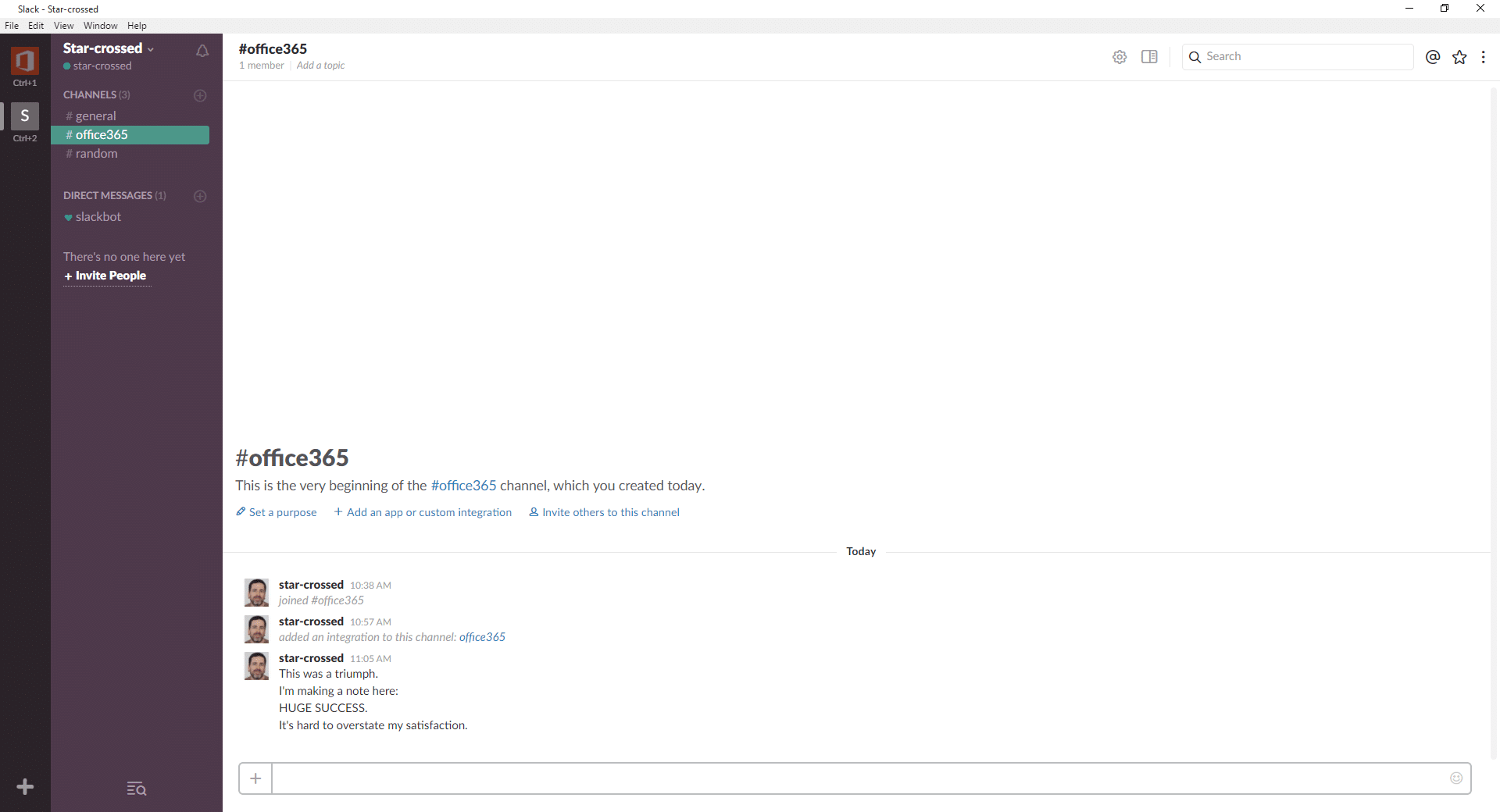The height and width of the screenshot is (812, 1500).
Task: Switch to the #random channel
Action: point(130,154)
